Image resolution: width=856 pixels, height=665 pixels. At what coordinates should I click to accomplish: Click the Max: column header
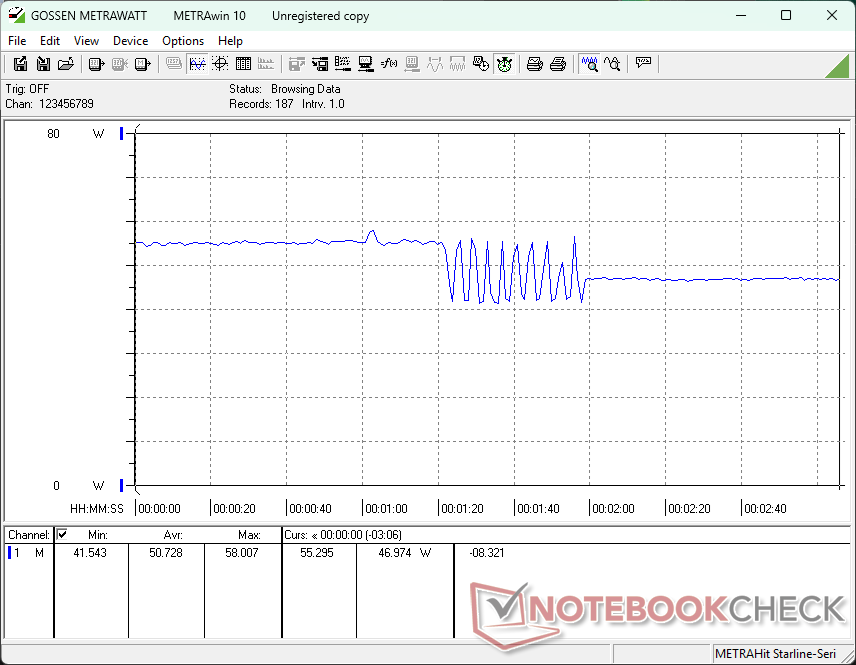pyautogui.click(x=249, y=535)
